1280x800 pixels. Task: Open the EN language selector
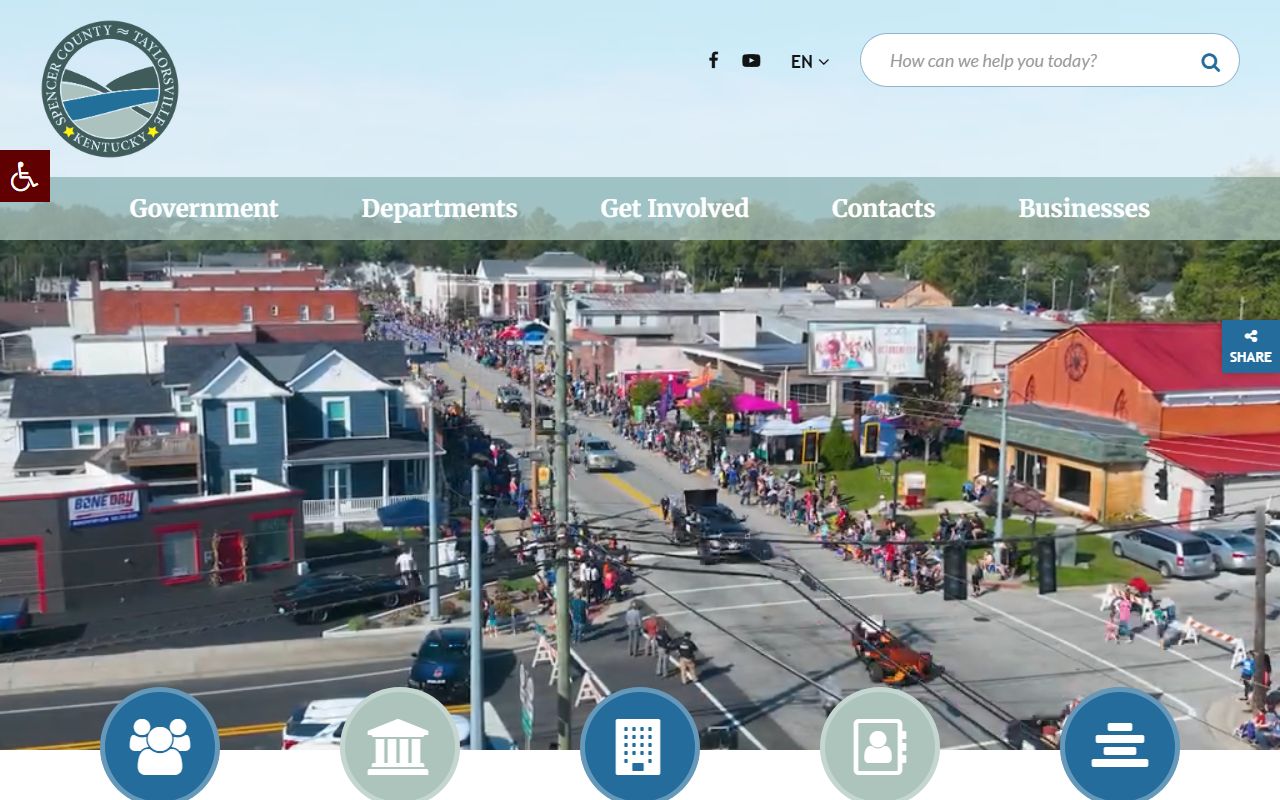pyautogui.click(x=802, y=62)
